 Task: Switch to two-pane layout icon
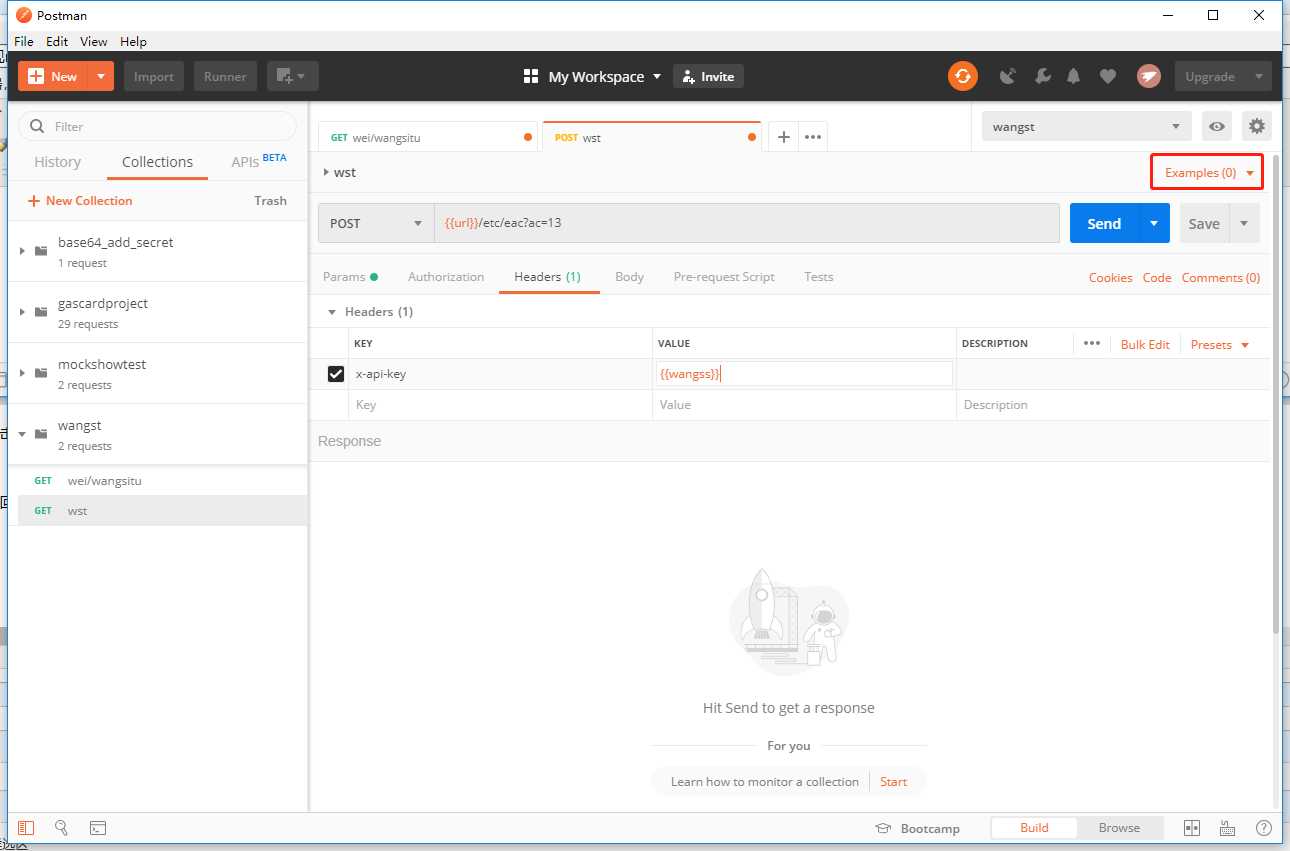[1191, 828]
